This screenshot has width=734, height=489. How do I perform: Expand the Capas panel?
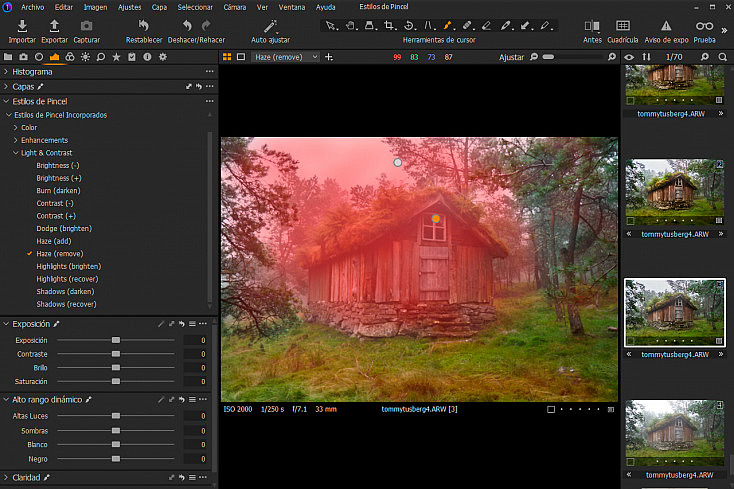coord(6,87)
